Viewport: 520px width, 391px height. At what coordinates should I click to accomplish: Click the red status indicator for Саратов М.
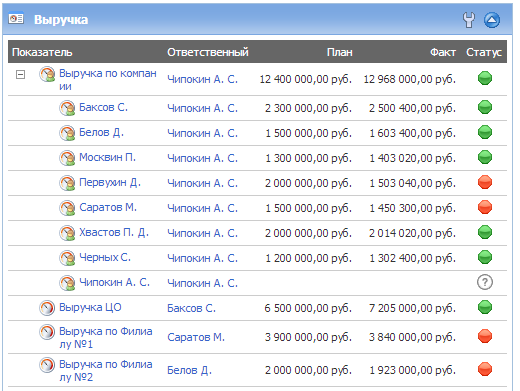[x=485, y=207]
